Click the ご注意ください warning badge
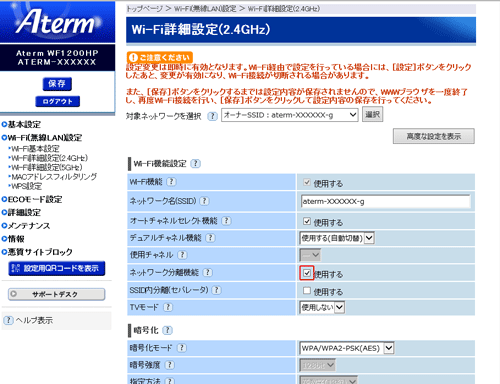The width and height of the screenshot is (500, 384). click(160, 57)
